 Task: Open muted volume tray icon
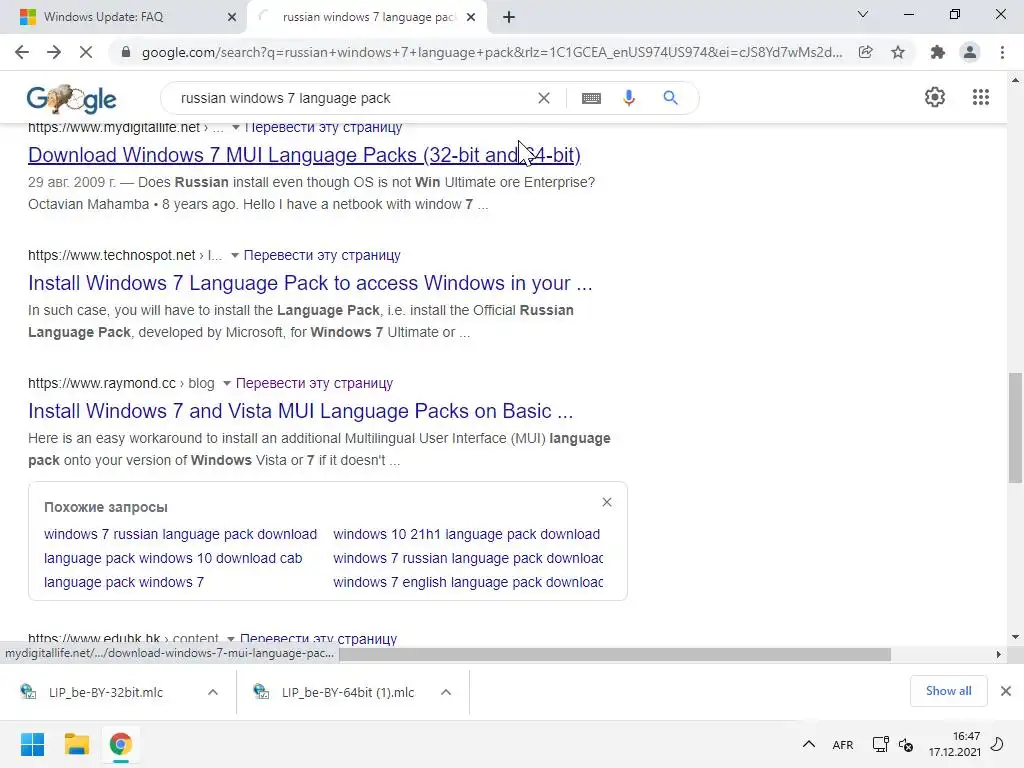pyautogui.click(x=906, y=744)
